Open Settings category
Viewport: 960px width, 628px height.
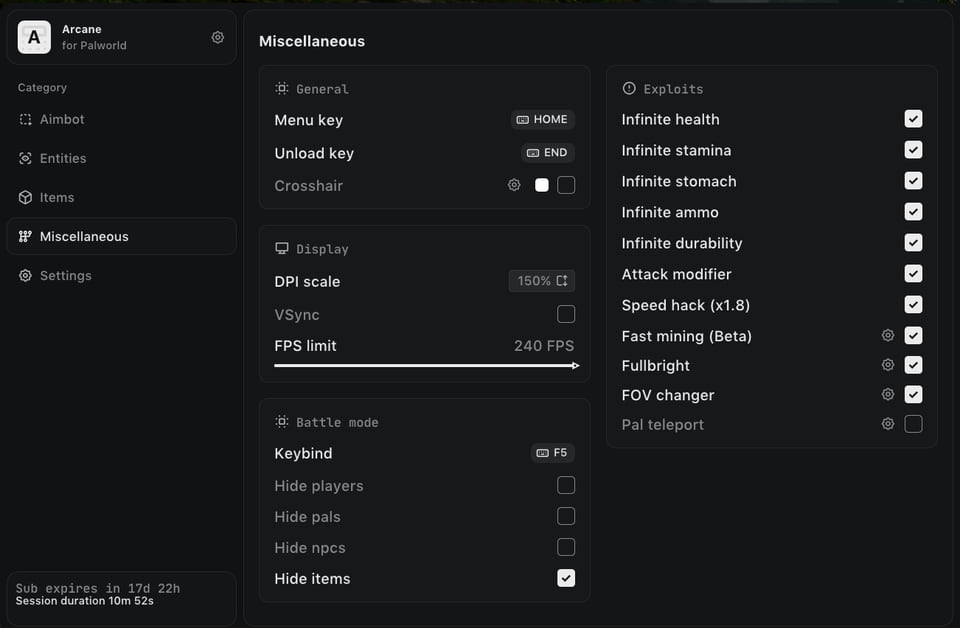click(x=121, y=275)
